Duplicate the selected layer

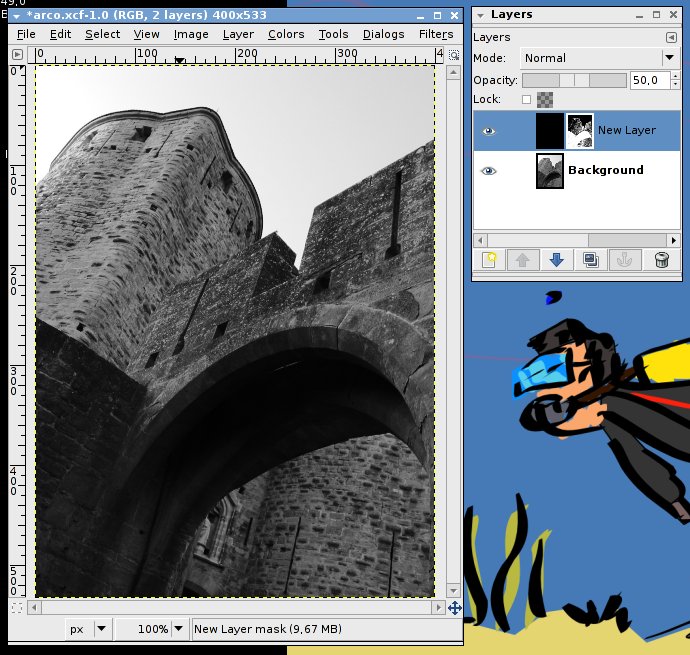591,260
